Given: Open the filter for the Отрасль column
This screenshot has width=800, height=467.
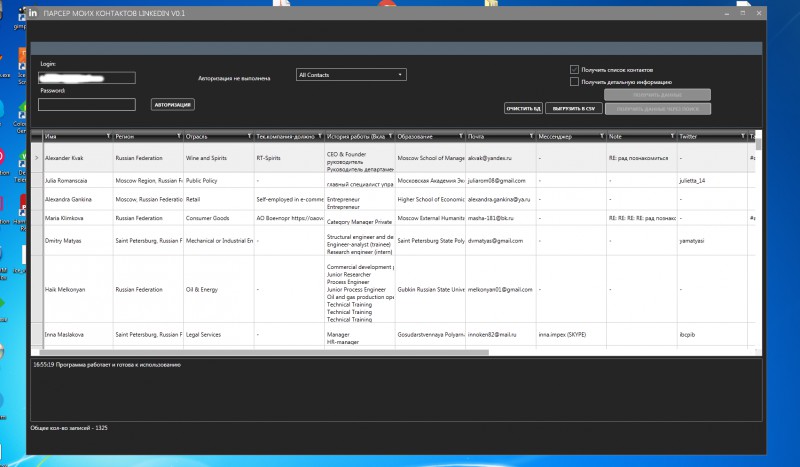Looking at the screenshot, I should tap(249, 136).
